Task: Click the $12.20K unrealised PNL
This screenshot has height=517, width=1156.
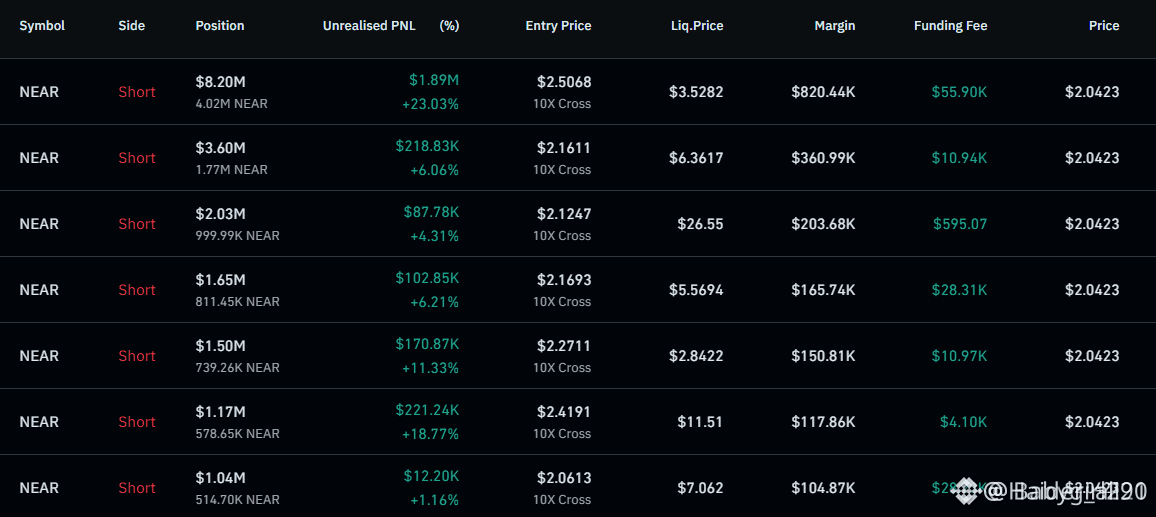Action: pyautogui.click(x=431, y=476)
